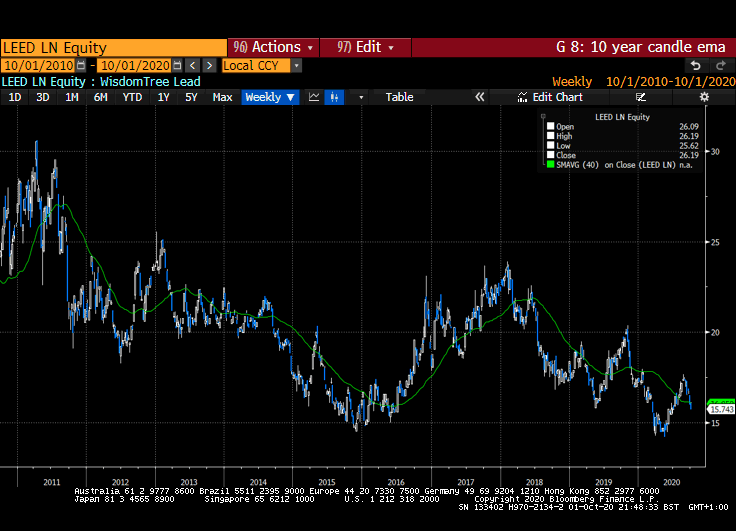The width and height of the screenshot is (736, 531).
Task: Toggle Open series checkbox in legend
Action: click(551, 126)
